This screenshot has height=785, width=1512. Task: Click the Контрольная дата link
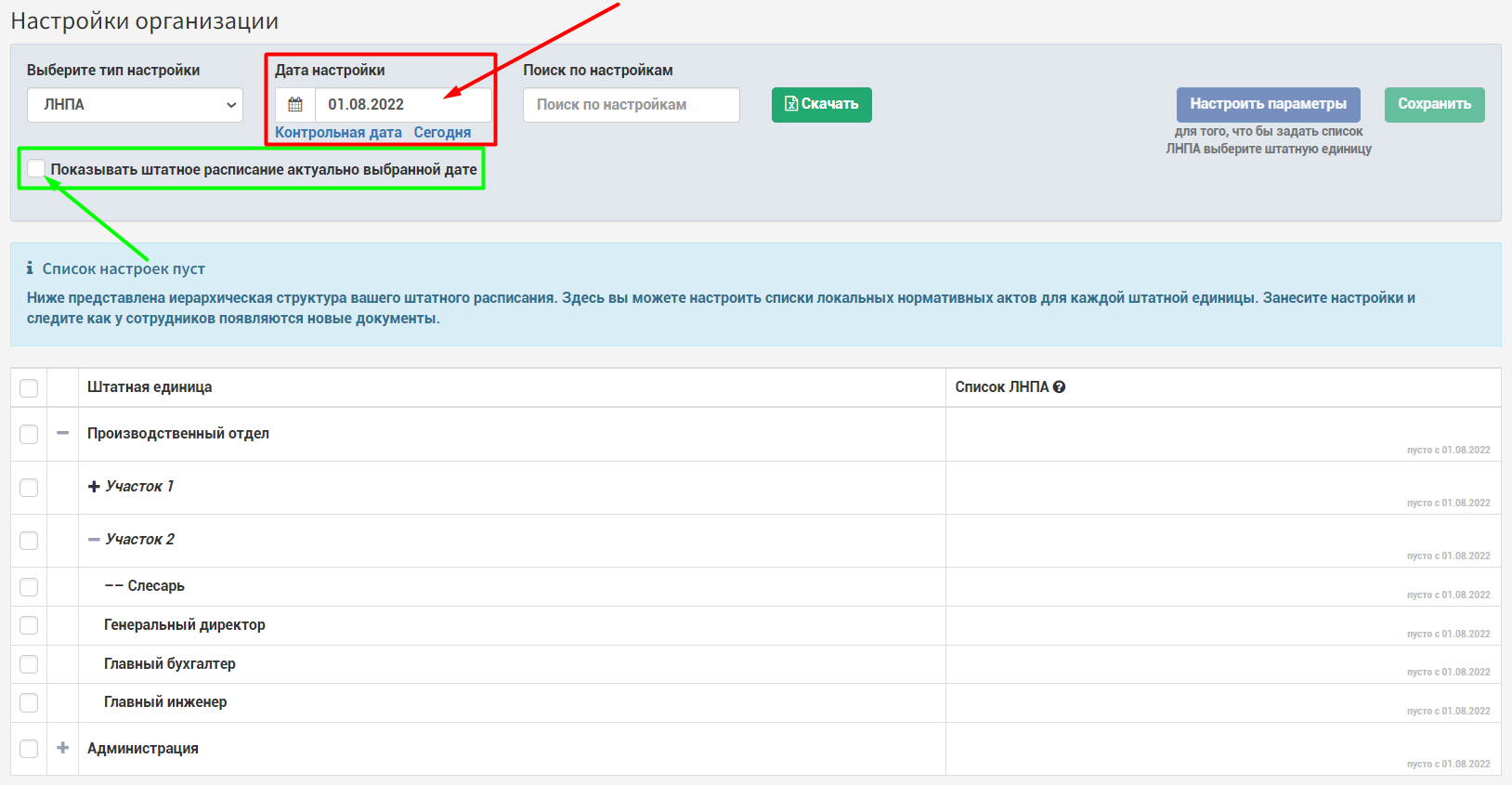pyautogui.click(x=338, y=133)
